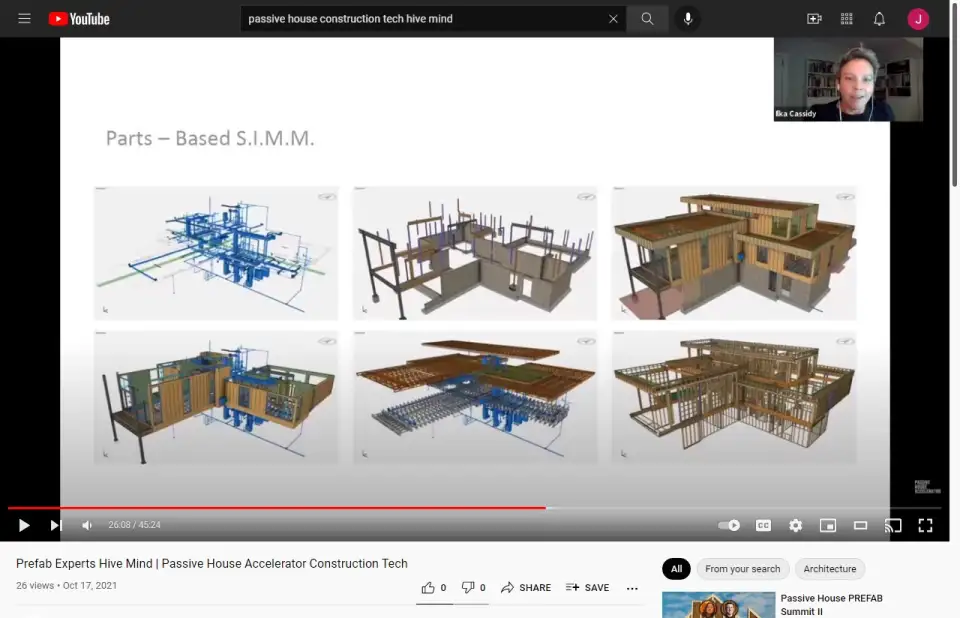Enable theater mode view
Screen dimensions: 960x618
click(x=860, y=525)
